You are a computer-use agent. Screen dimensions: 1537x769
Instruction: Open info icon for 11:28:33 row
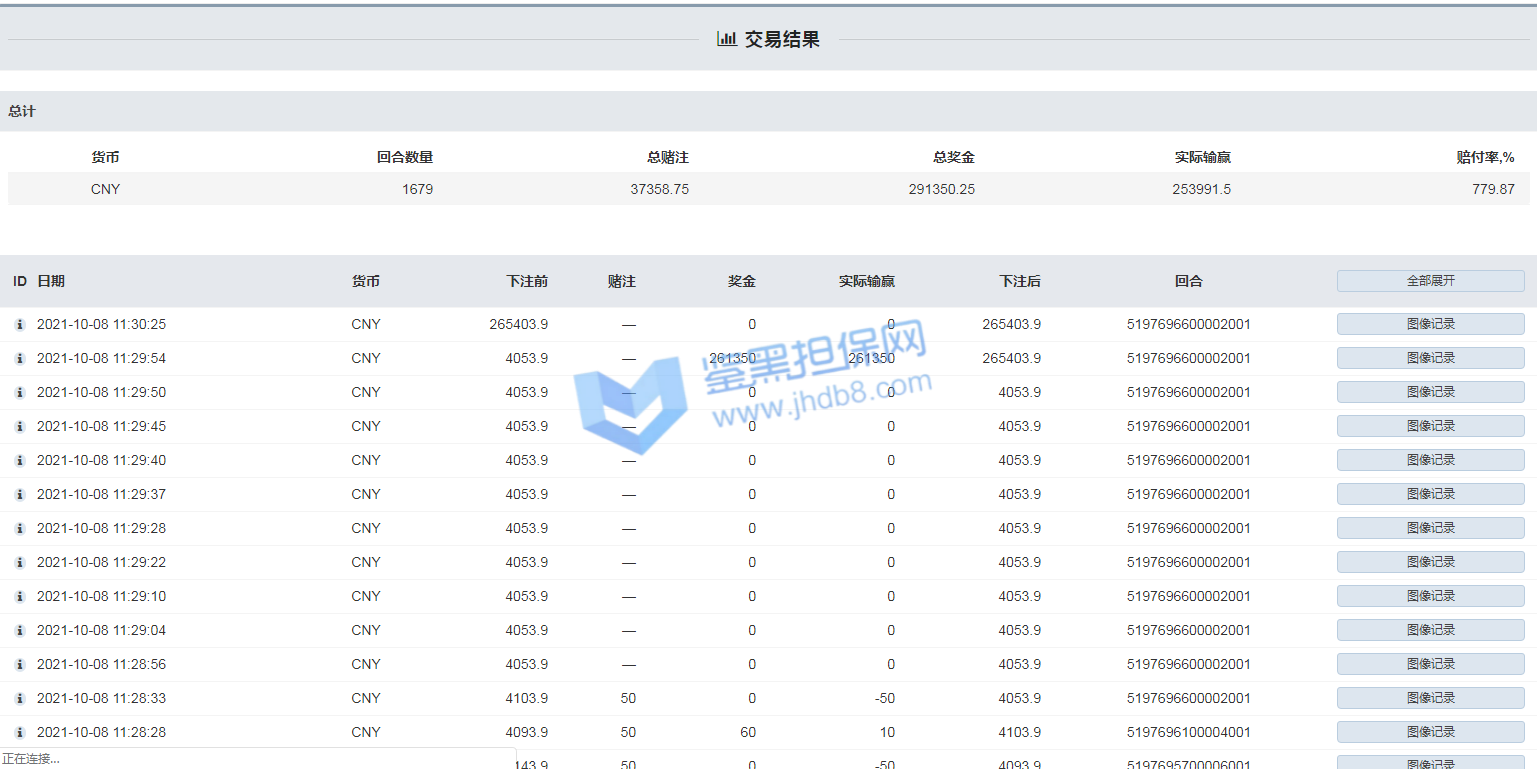[x=19, y=698]
